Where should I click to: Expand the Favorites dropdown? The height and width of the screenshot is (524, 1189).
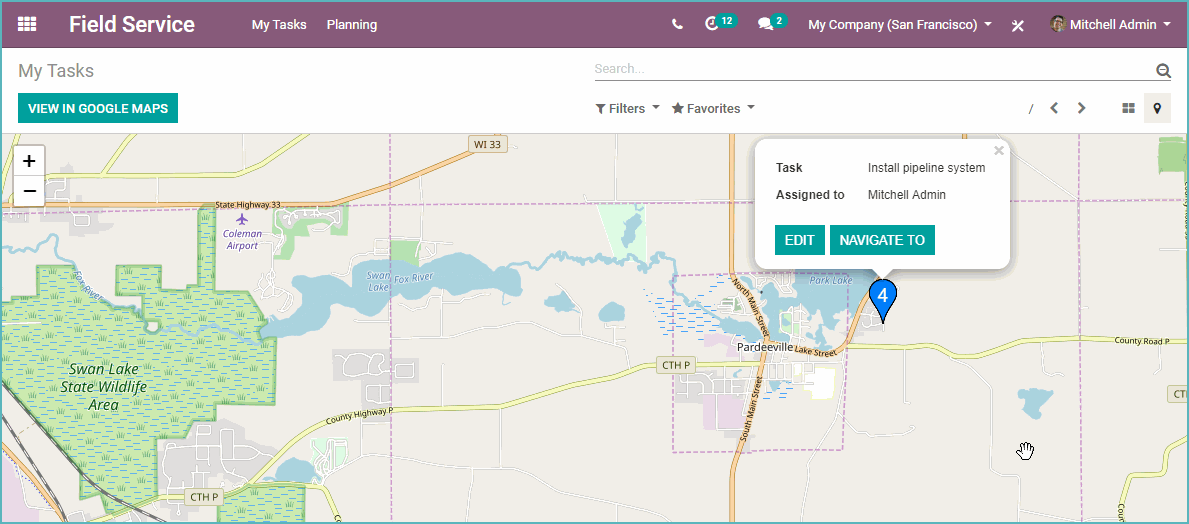[x=714, y=108]
